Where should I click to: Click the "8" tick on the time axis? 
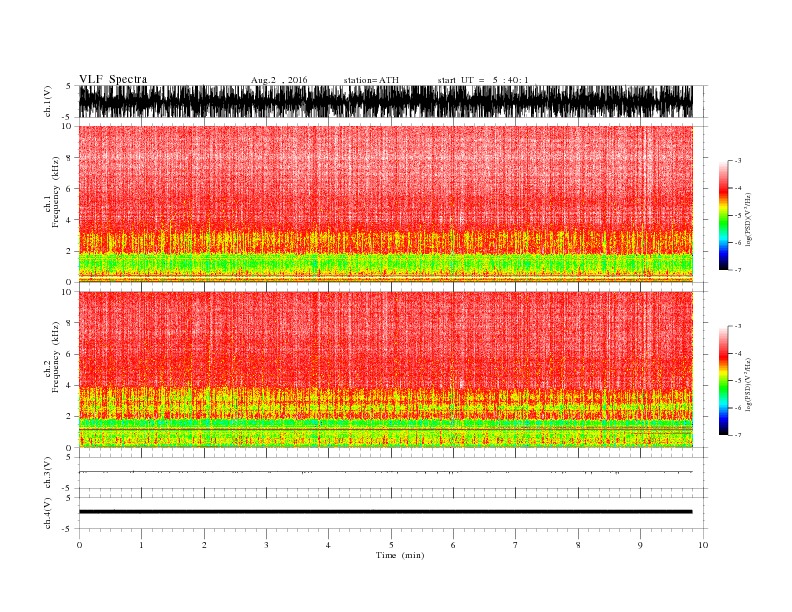pyautogui.click(x=578, y=545)
